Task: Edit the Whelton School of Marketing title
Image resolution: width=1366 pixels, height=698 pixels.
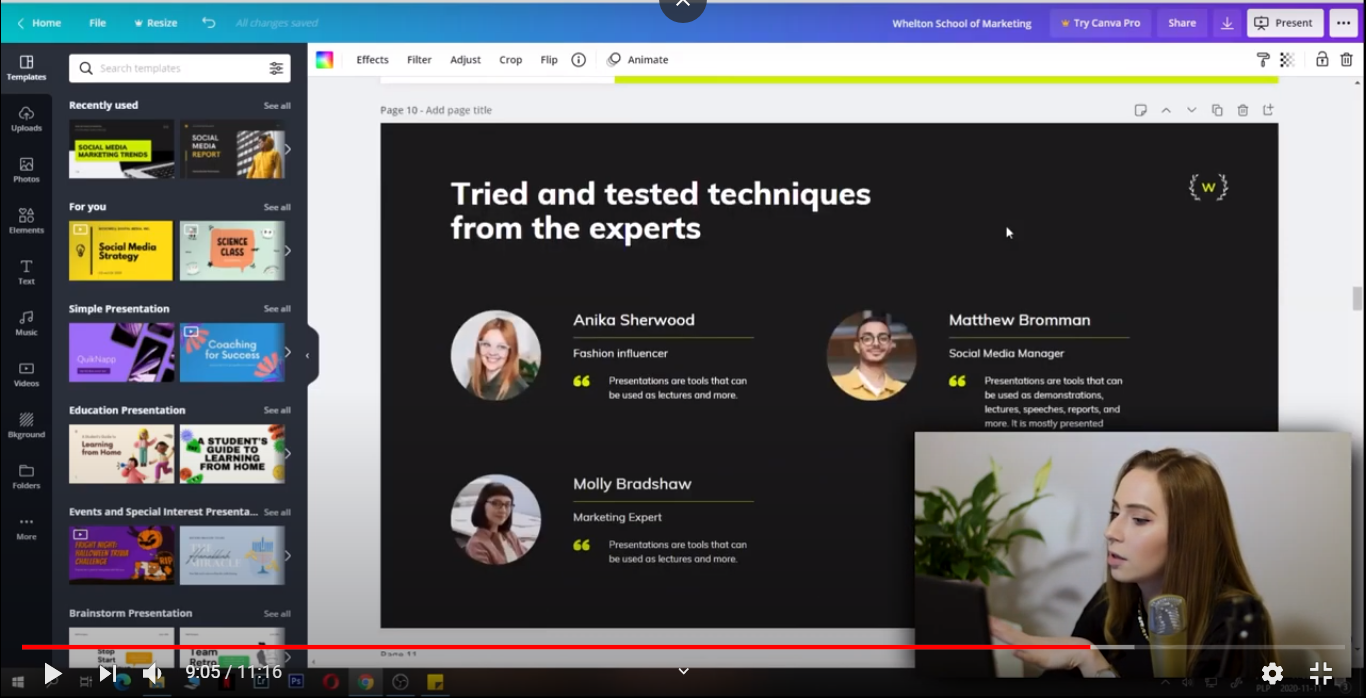Action: pos(962,23)
